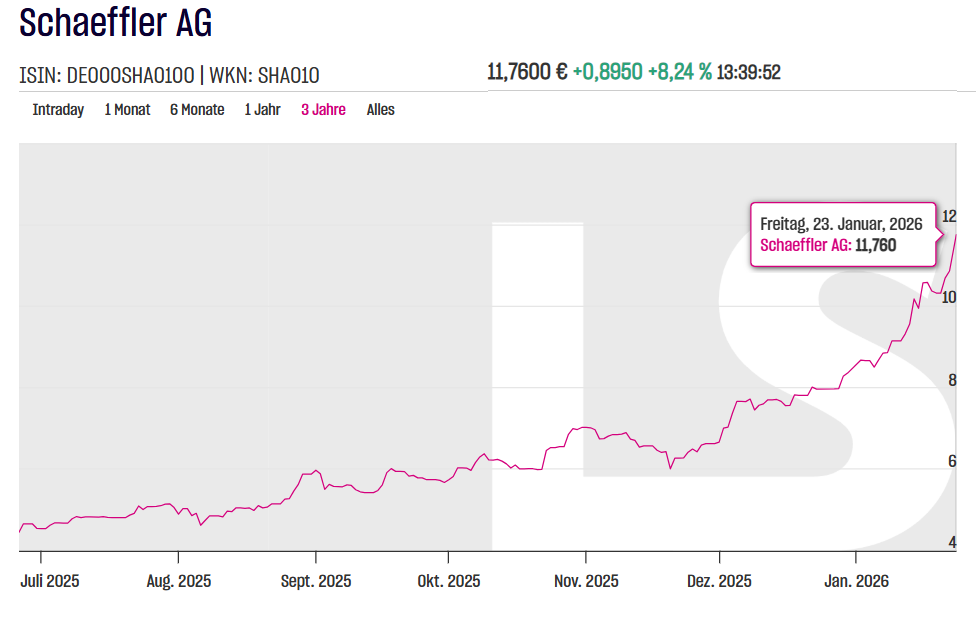This screenshot has height=644, width=976.
Task: Click the Jan. 2026 axis label
Action: (855, 581)
